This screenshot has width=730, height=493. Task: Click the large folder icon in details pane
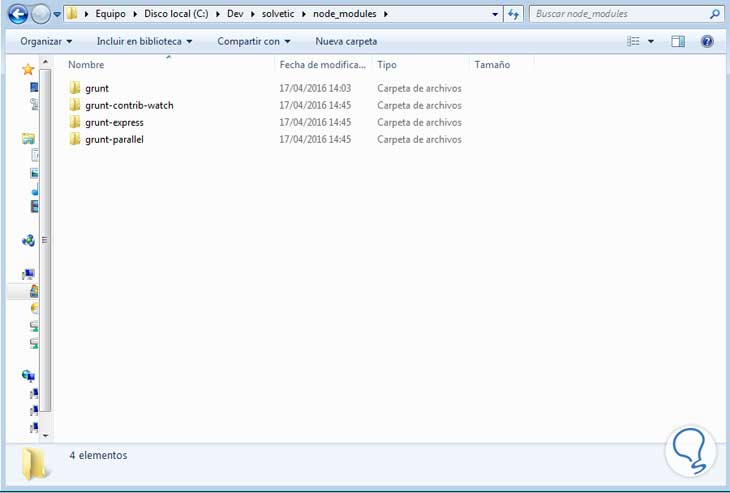coord(34,464)
